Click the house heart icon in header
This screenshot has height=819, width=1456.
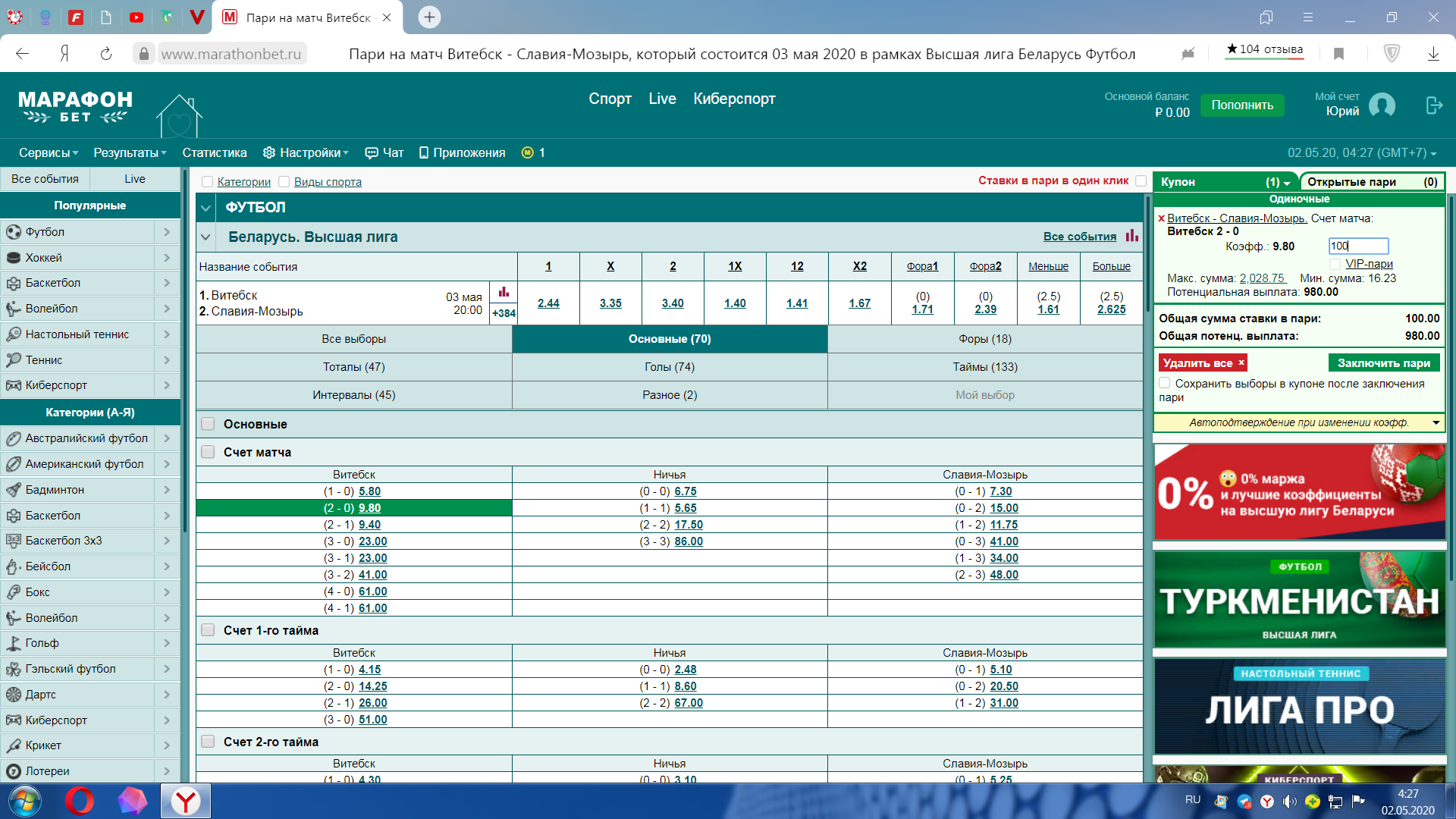click(179, 116)
